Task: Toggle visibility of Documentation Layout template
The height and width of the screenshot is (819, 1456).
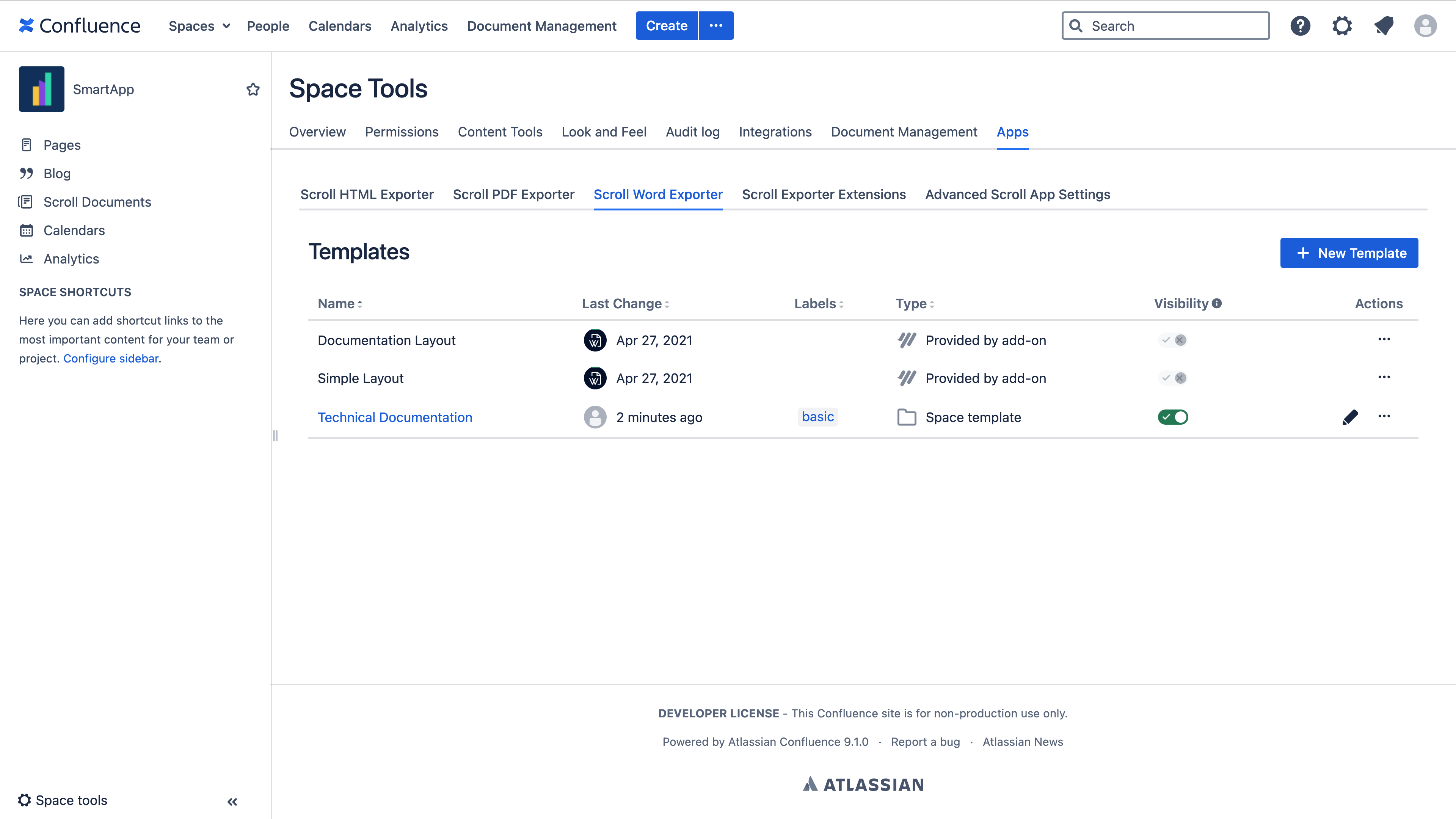Action: click(1173, 340)
